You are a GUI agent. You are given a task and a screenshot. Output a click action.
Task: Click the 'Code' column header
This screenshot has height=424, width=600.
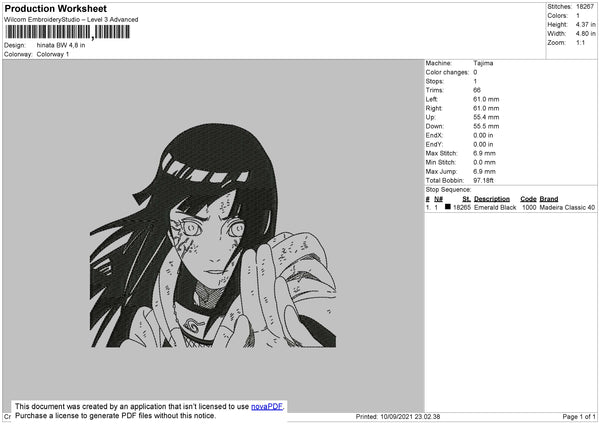[x=528, y=199]
